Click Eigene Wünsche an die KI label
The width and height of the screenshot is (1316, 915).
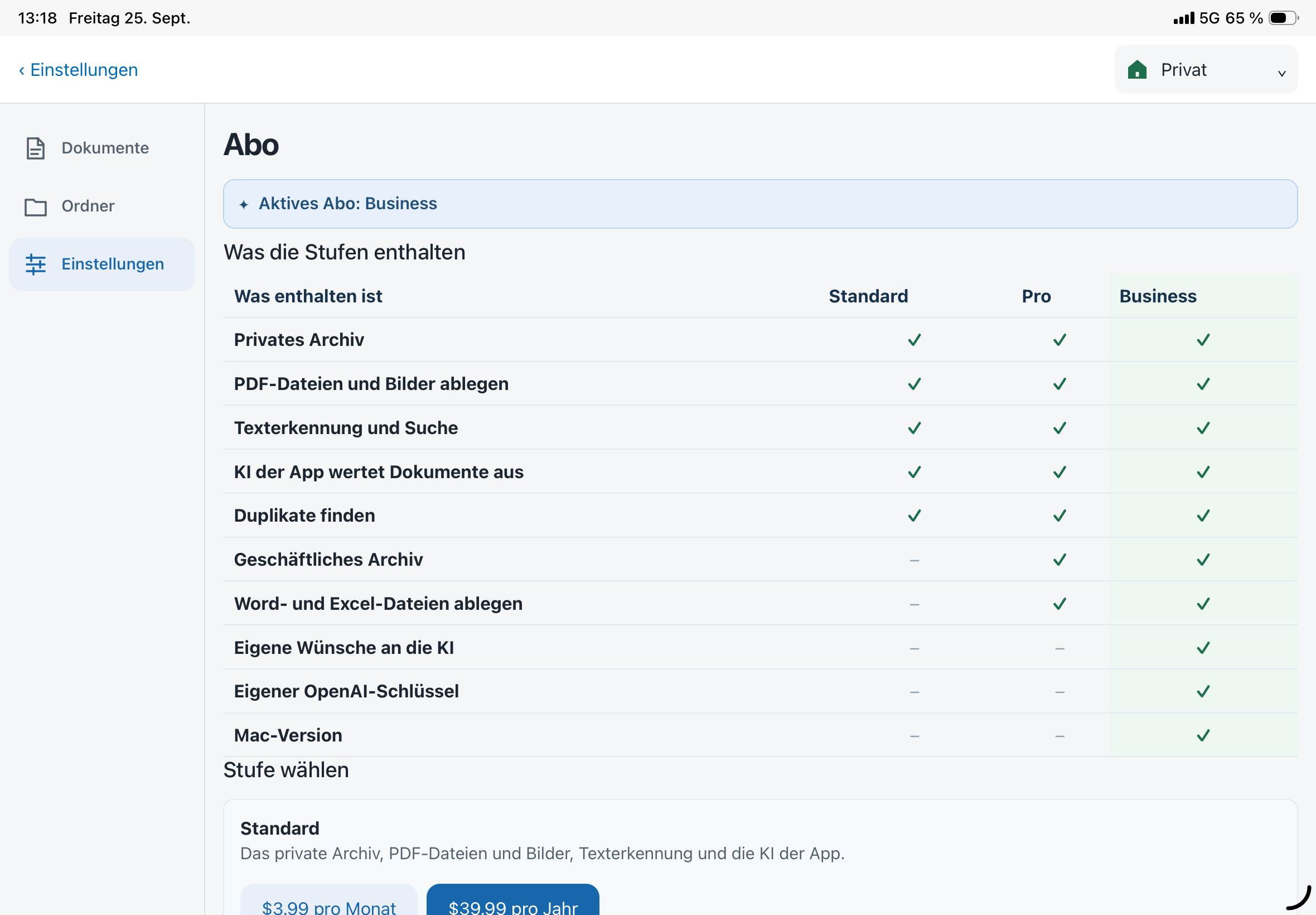(343, 648)
